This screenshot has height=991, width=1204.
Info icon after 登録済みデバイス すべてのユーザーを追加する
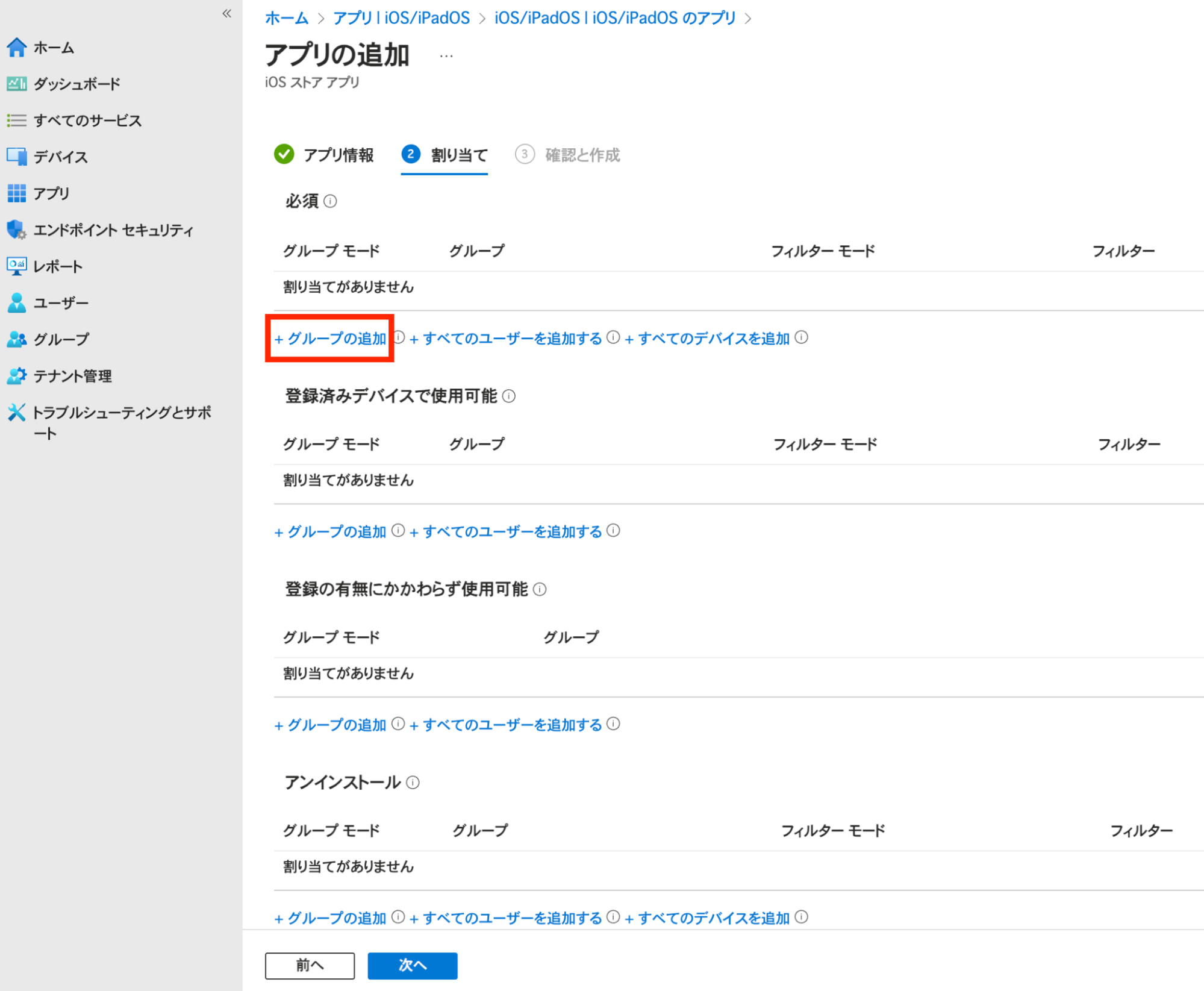tap(613, 531)
